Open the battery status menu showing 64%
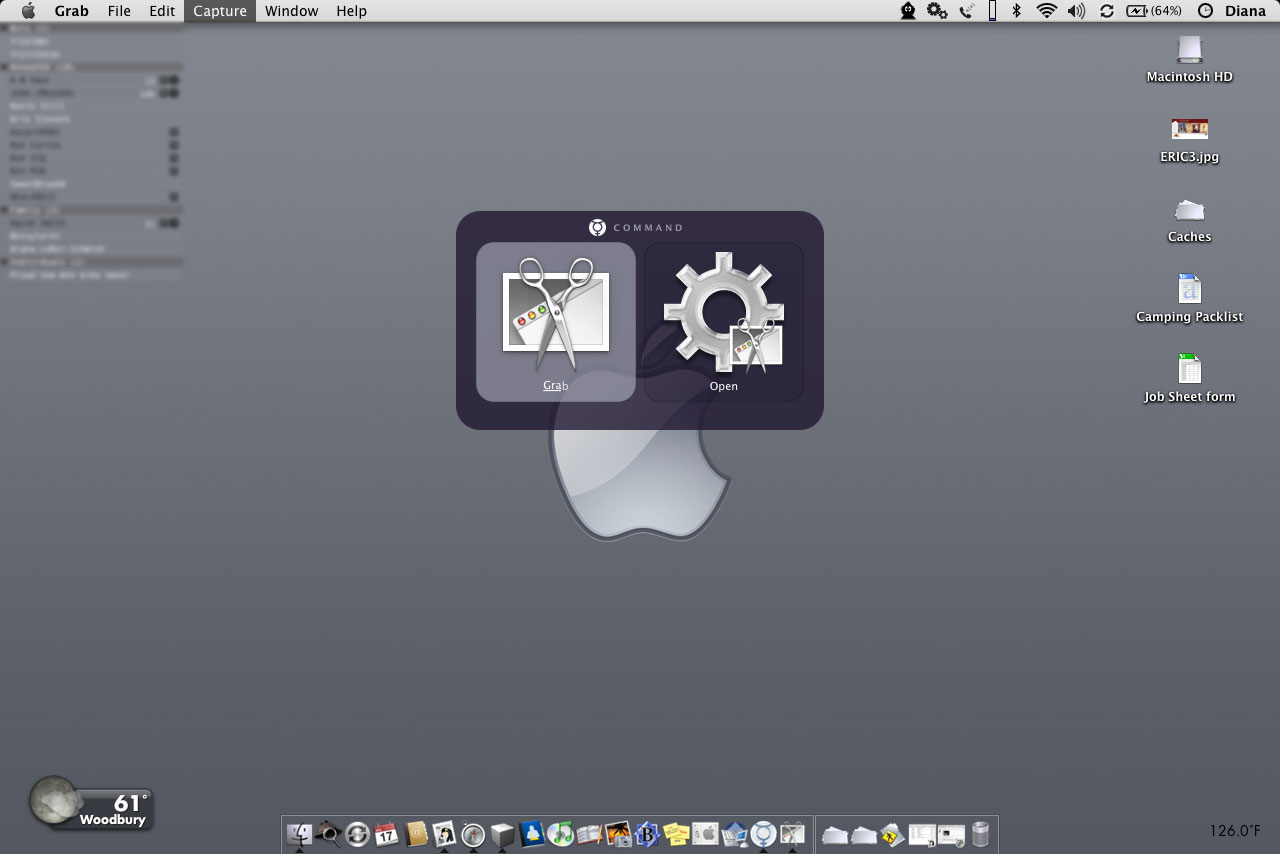1280x854 pixels. point(1154,11)
